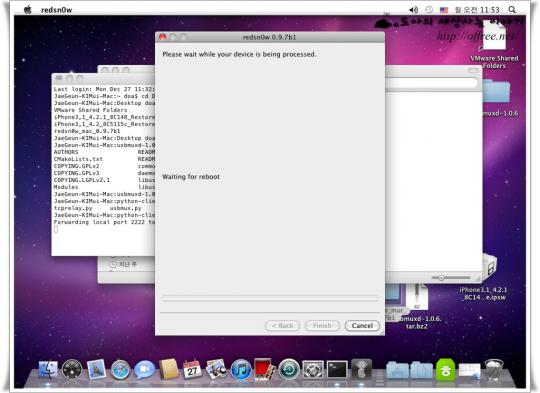Screen dimensions: 540x393
Task: Open Finder from the dock
Action: [x=48, y=370]
